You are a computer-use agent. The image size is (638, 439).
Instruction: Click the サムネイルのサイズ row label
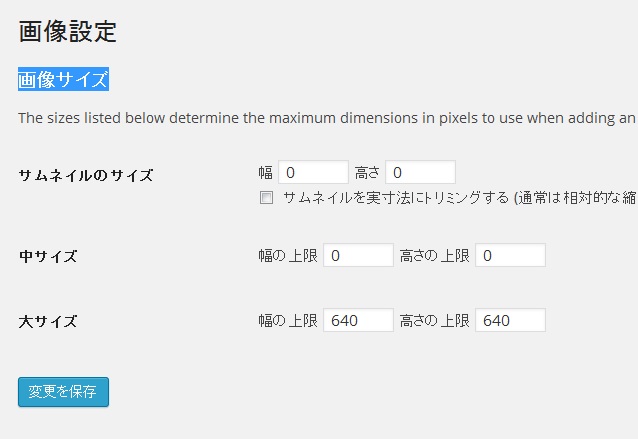[x=86, y=175]
